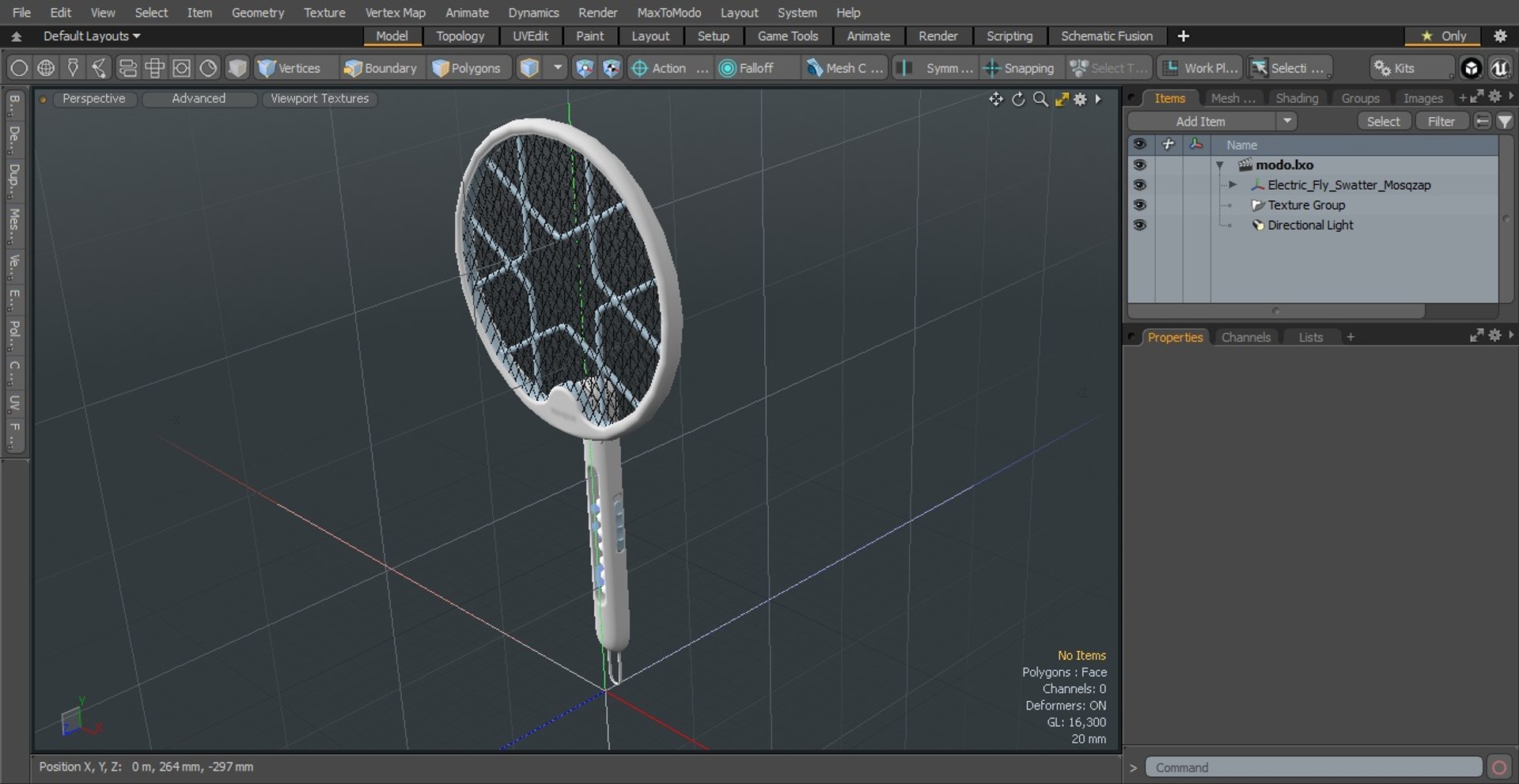Open the Perspective view type dropdown

tap(93, 99)
